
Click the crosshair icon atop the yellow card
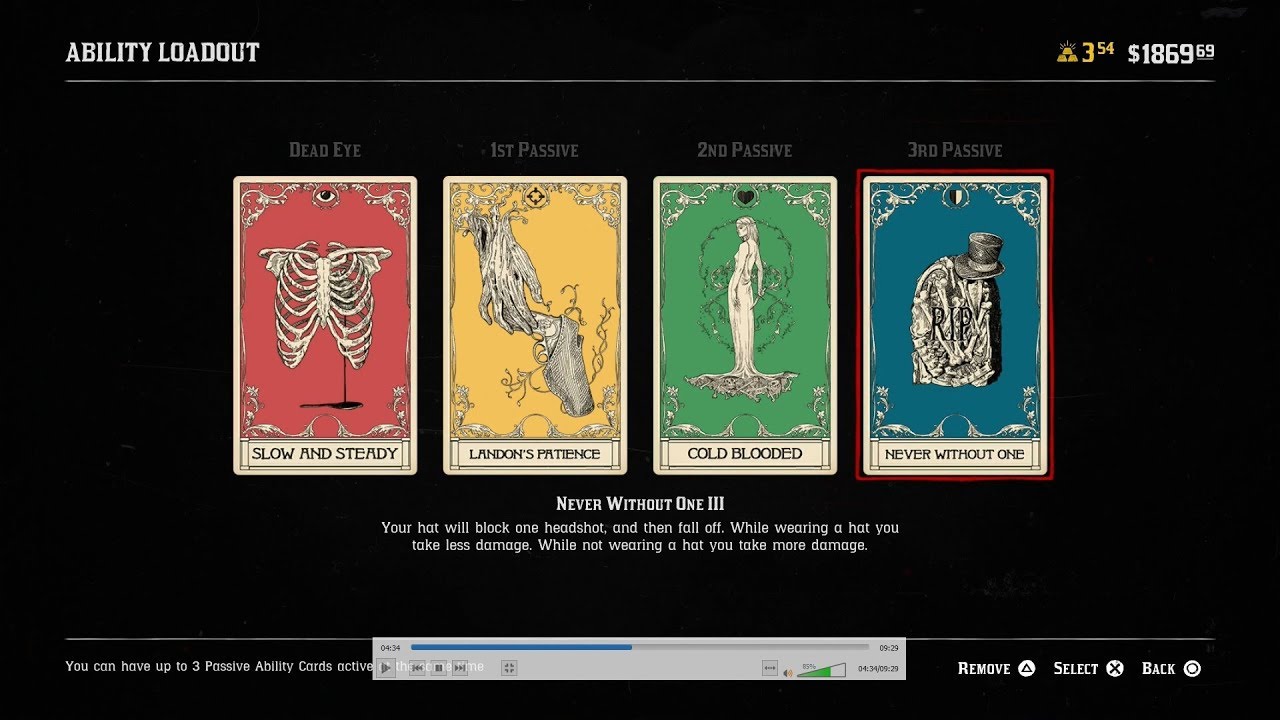(x=535, y=198)
